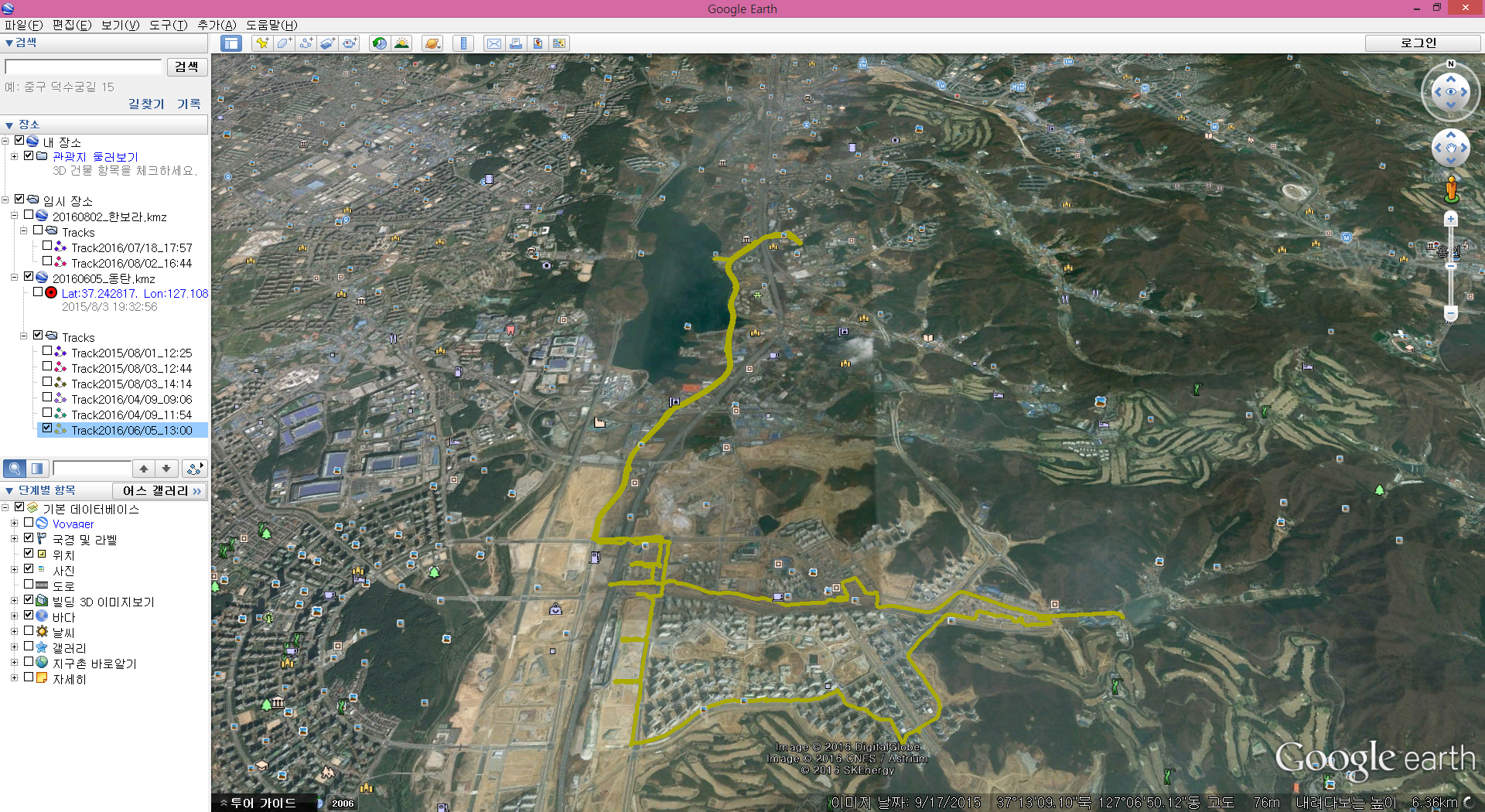1485x812 pixels.
Task: Click the print icon in toolbar
Action: [515, 43]
